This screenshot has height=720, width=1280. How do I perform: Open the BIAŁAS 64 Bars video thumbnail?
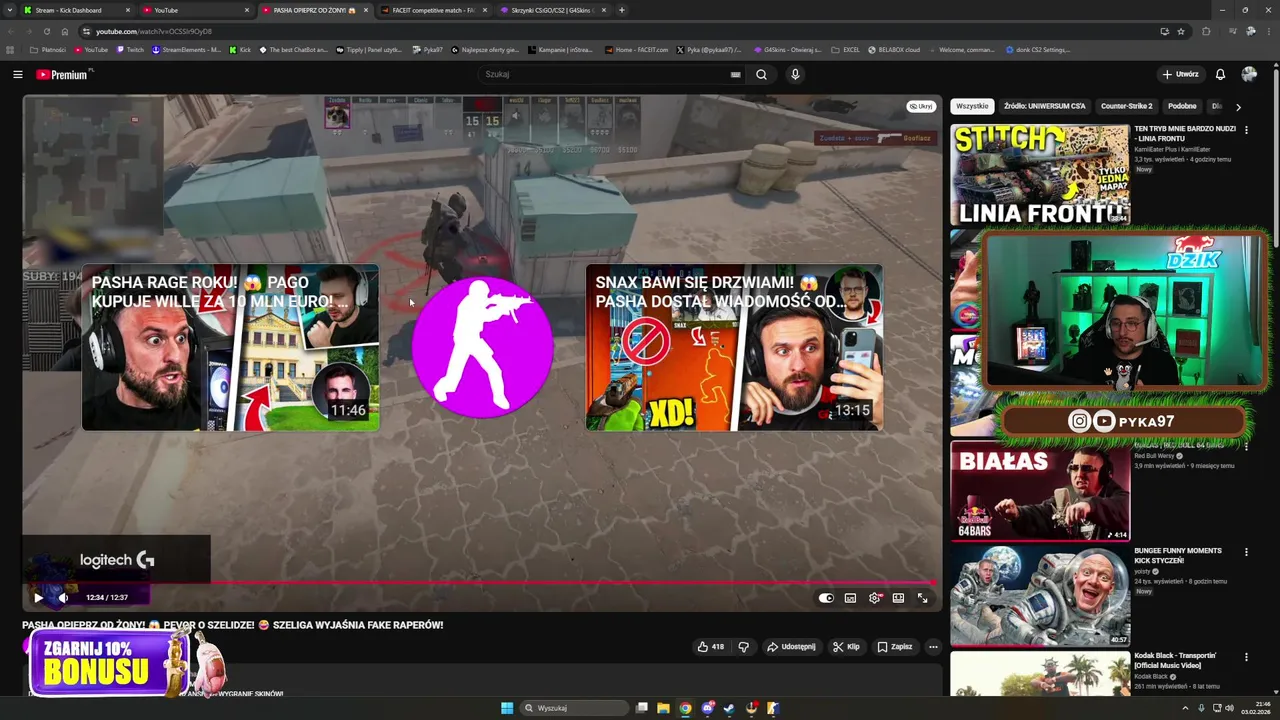1040,490
